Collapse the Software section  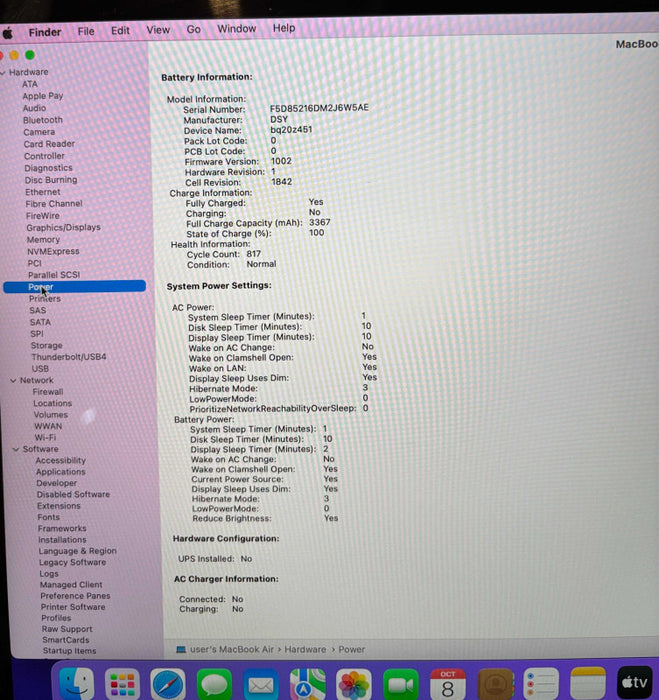[16, 449]
